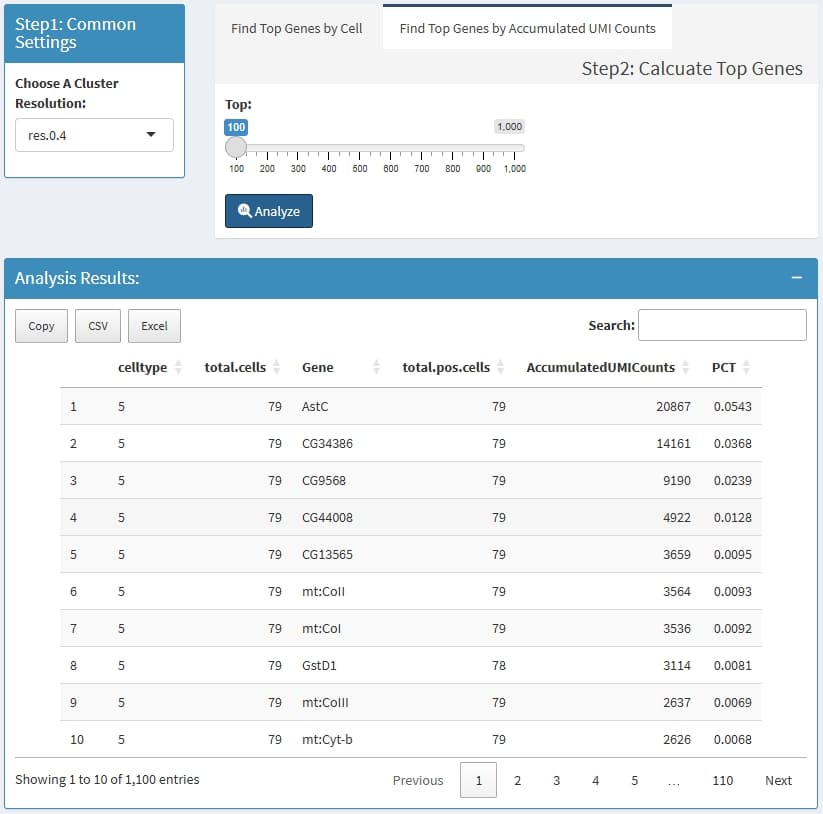Viewport: 823px width, 814px height.
Task: Select Find Top Genes by Accumulated UMI Counts tab
Action: (527, 29)
